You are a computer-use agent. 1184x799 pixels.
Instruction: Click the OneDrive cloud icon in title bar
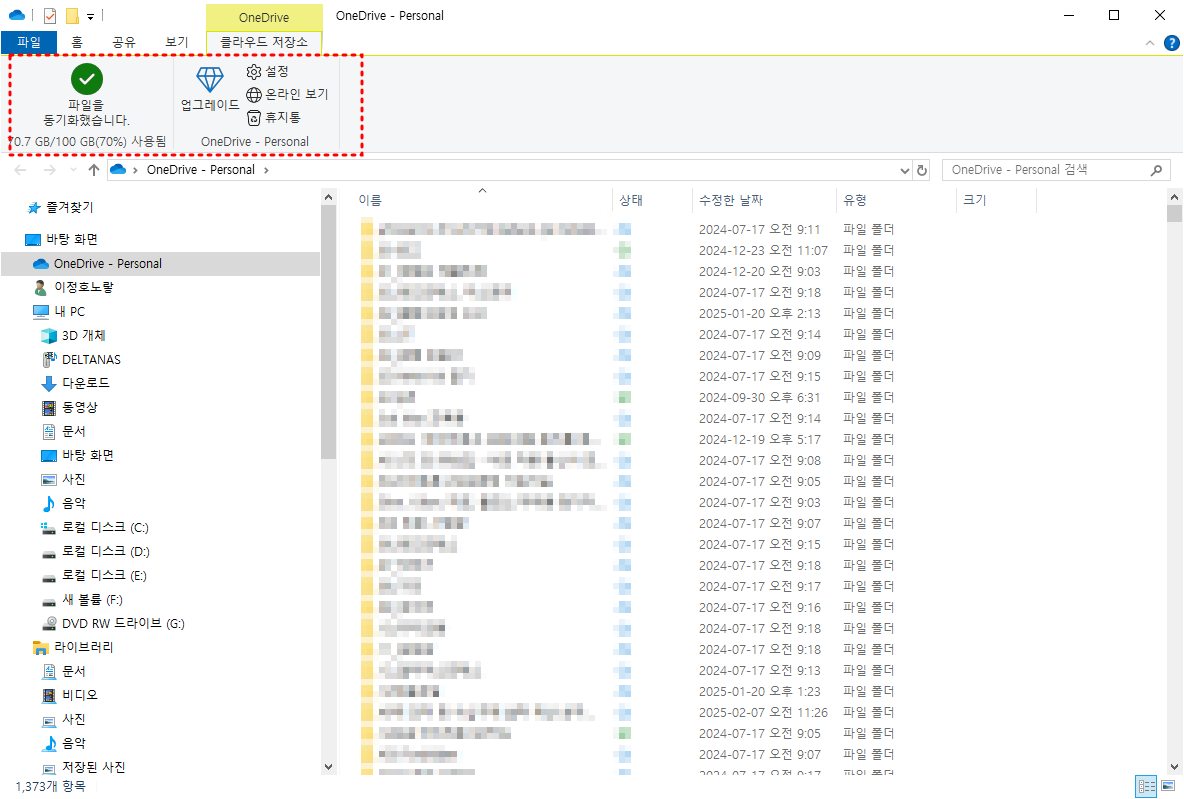(16, 15)
